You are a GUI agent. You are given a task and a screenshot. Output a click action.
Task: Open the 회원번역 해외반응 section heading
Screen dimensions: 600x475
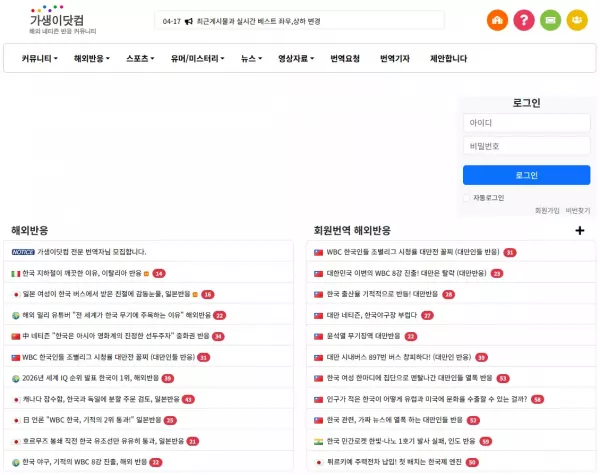click(352, 230)
